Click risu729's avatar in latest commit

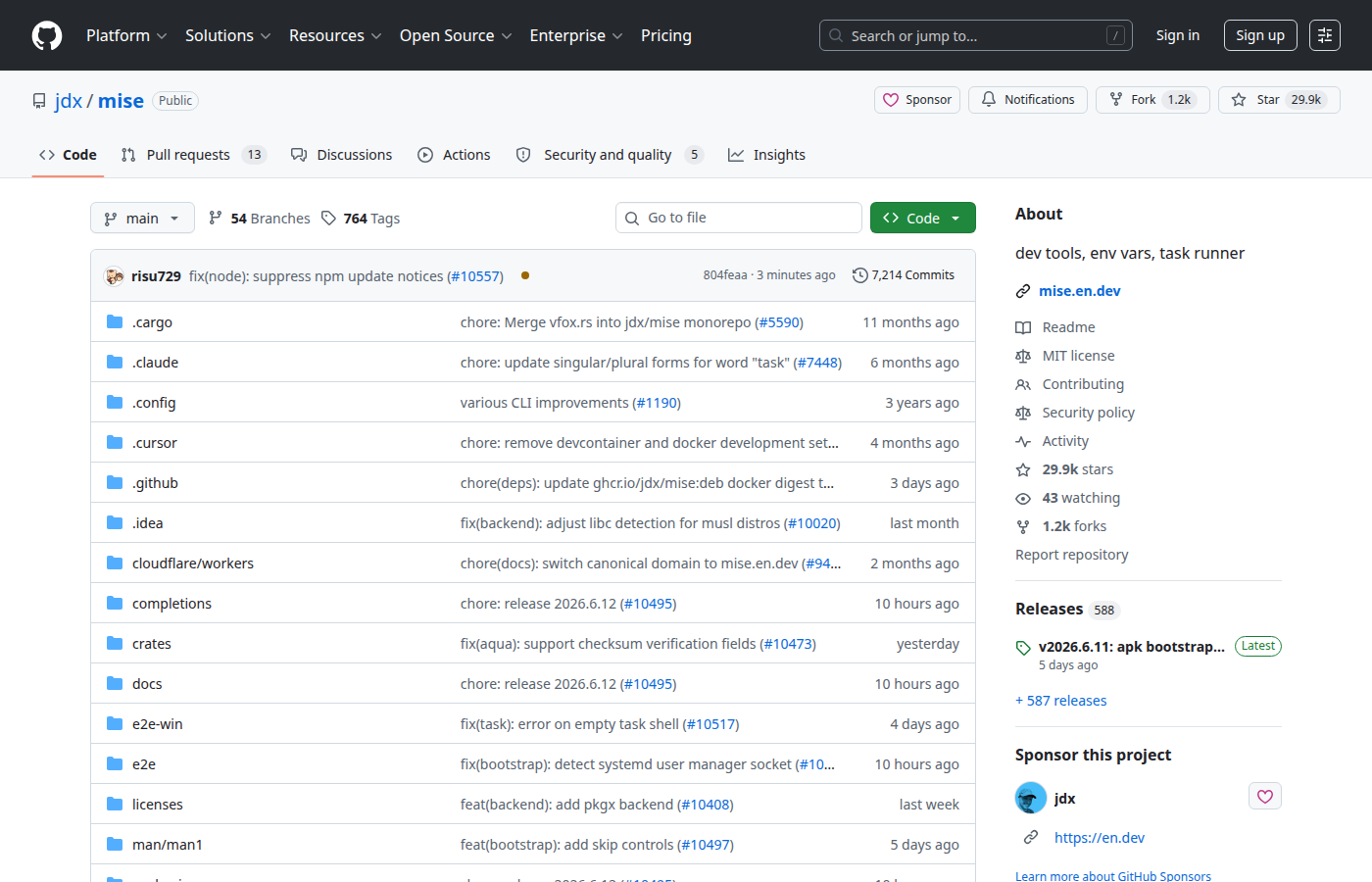pos(114,276)
